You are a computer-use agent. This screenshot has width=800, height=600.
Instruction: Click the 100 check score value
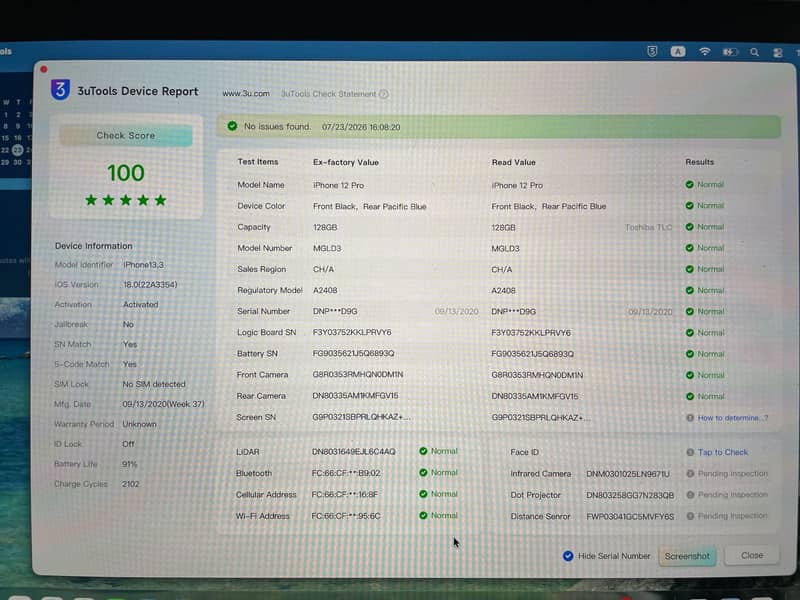click(126, 173)
